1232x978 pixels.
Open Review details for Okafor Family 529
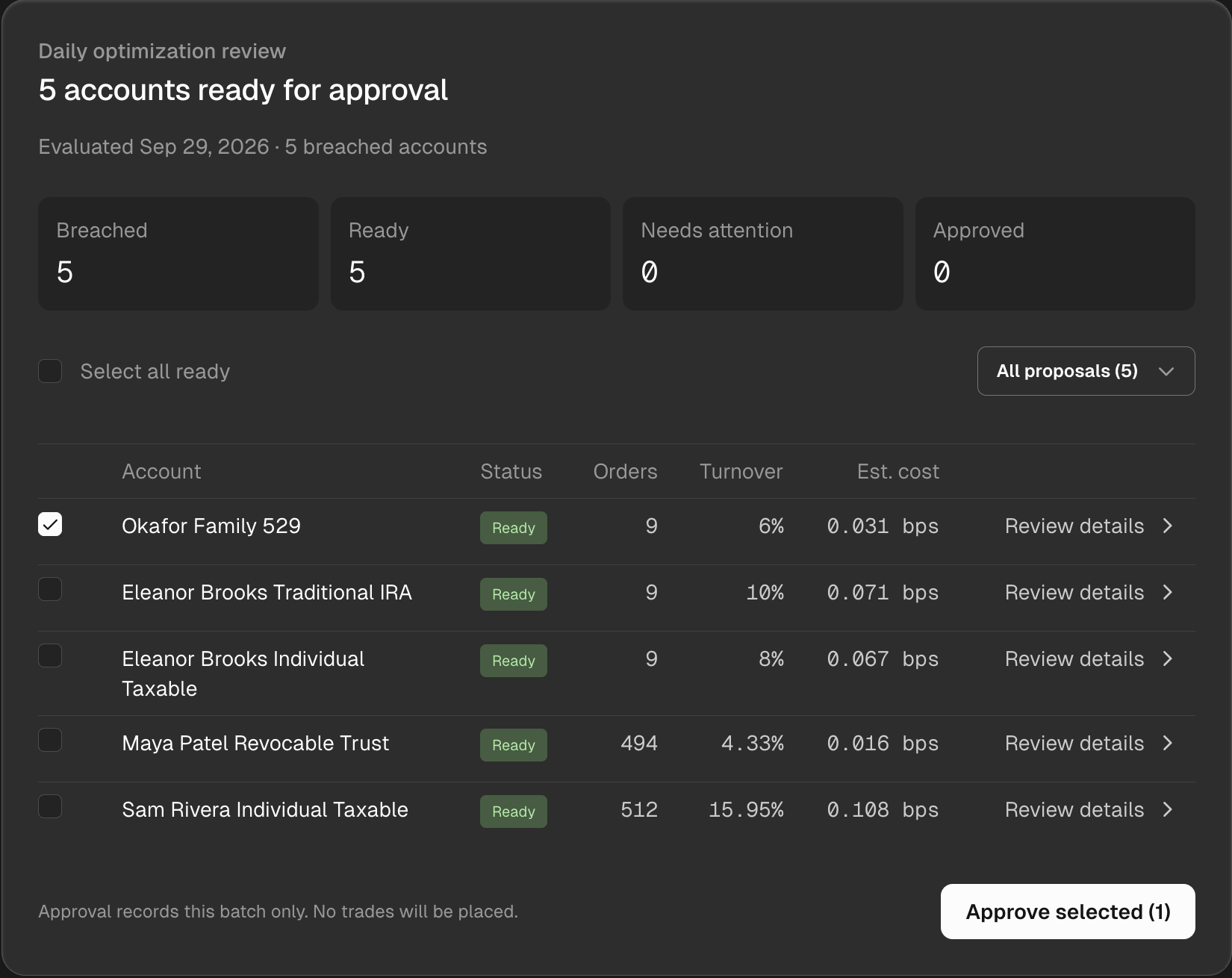tap(1089, 526)
